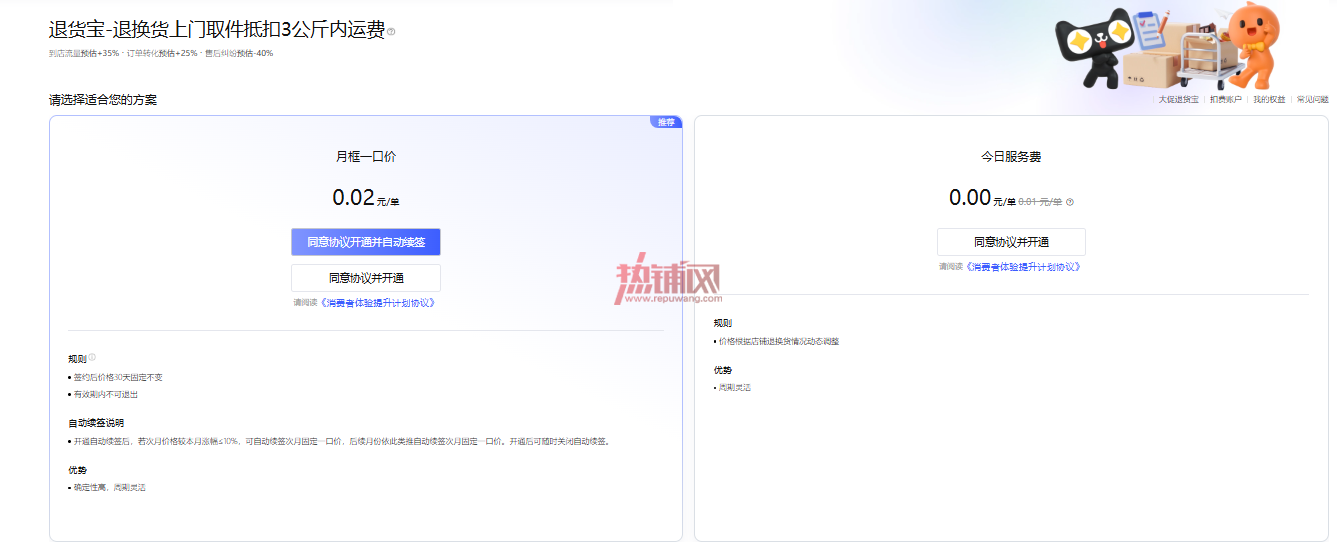This screenshot has width=1337, height=557.
Task: Click the question icon after 0.01元/单 price
Action: click(x=1070, y=202)
